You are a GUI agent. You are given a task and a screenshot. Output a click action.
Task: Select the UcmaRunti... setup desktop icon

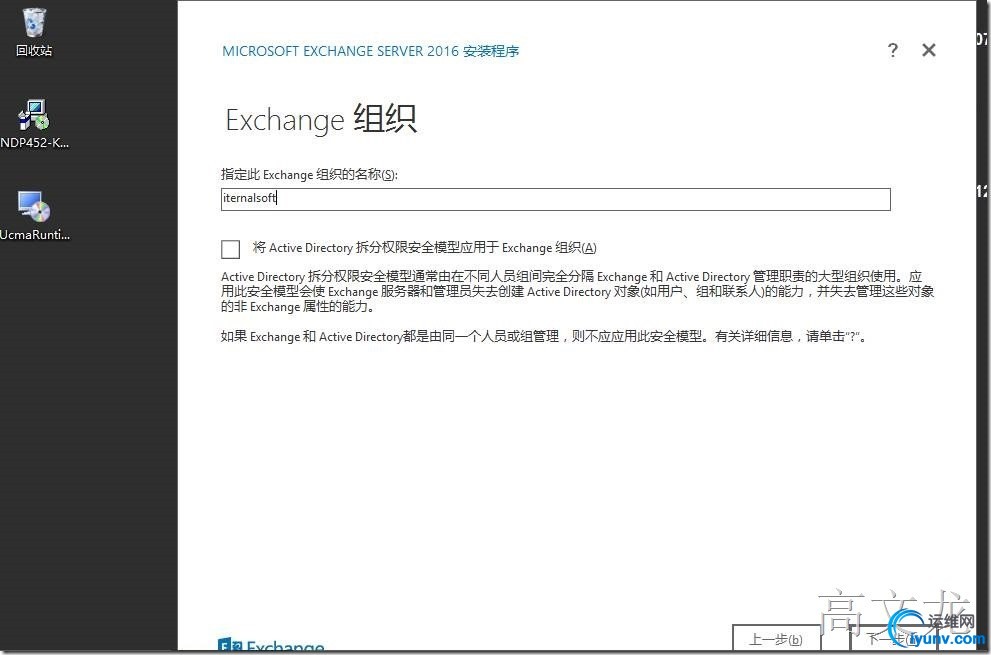34,216
